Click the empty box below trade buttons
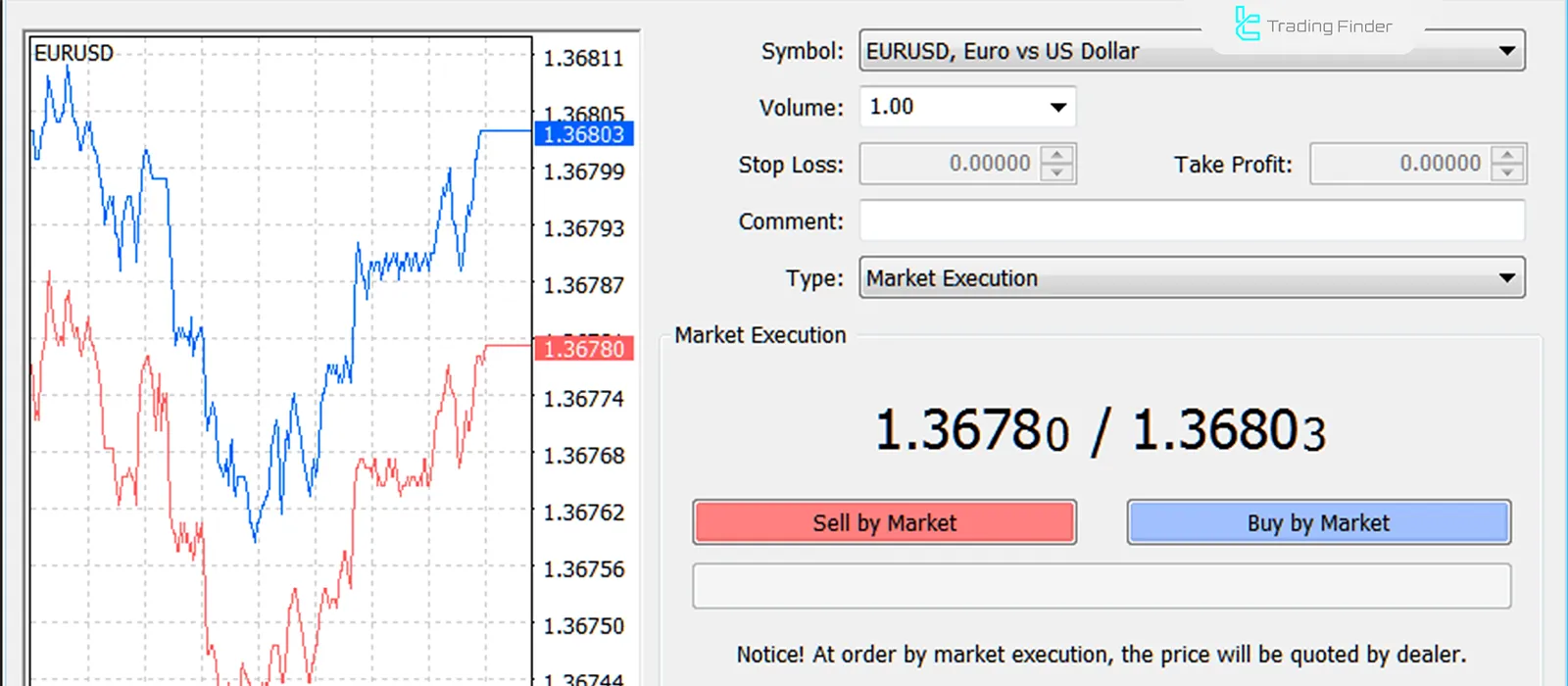This screenshot has width=1568, height=686. click(1102, 586)
